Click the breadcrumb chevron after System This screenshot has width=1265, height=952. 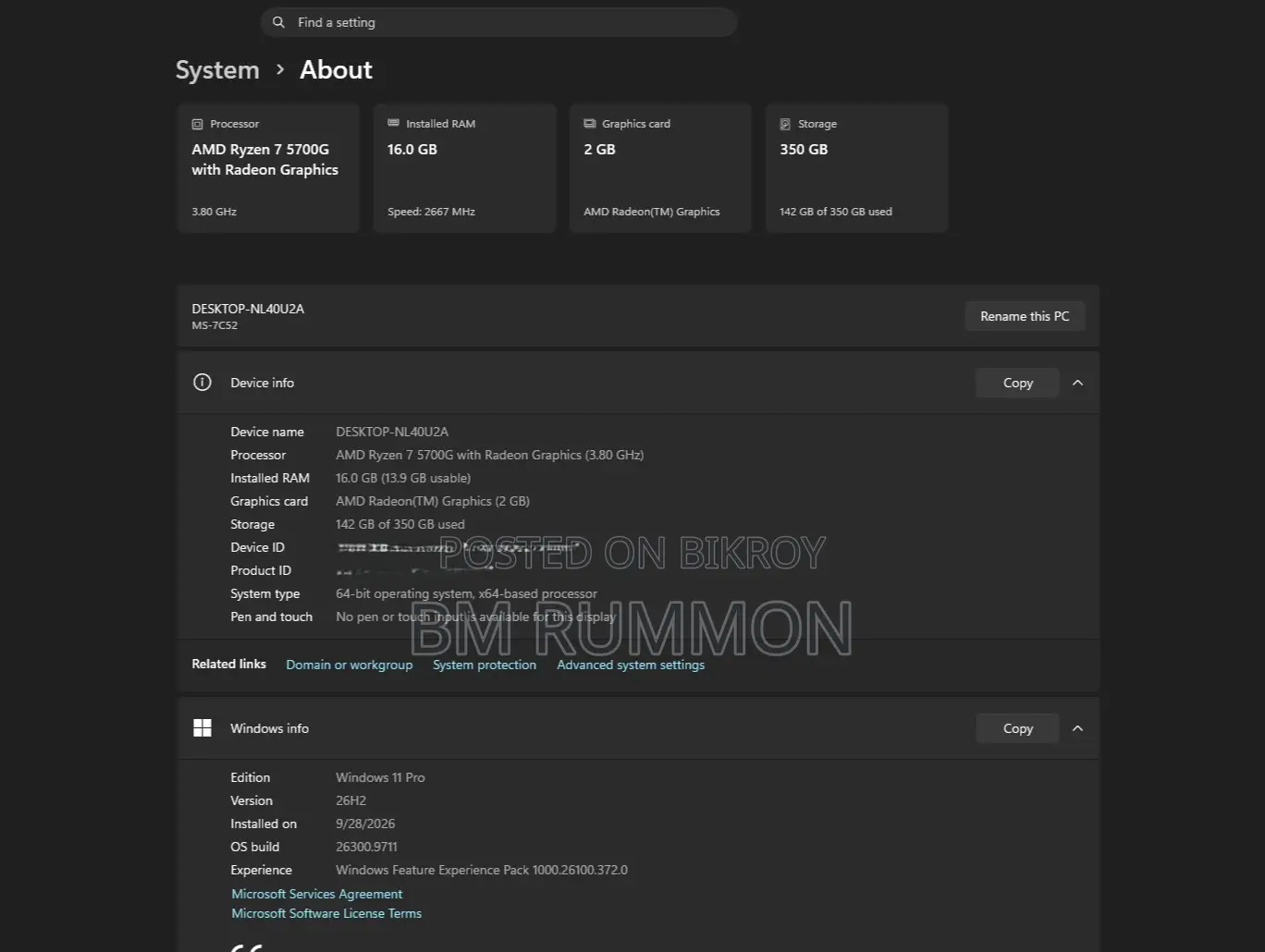coord(280,69)
